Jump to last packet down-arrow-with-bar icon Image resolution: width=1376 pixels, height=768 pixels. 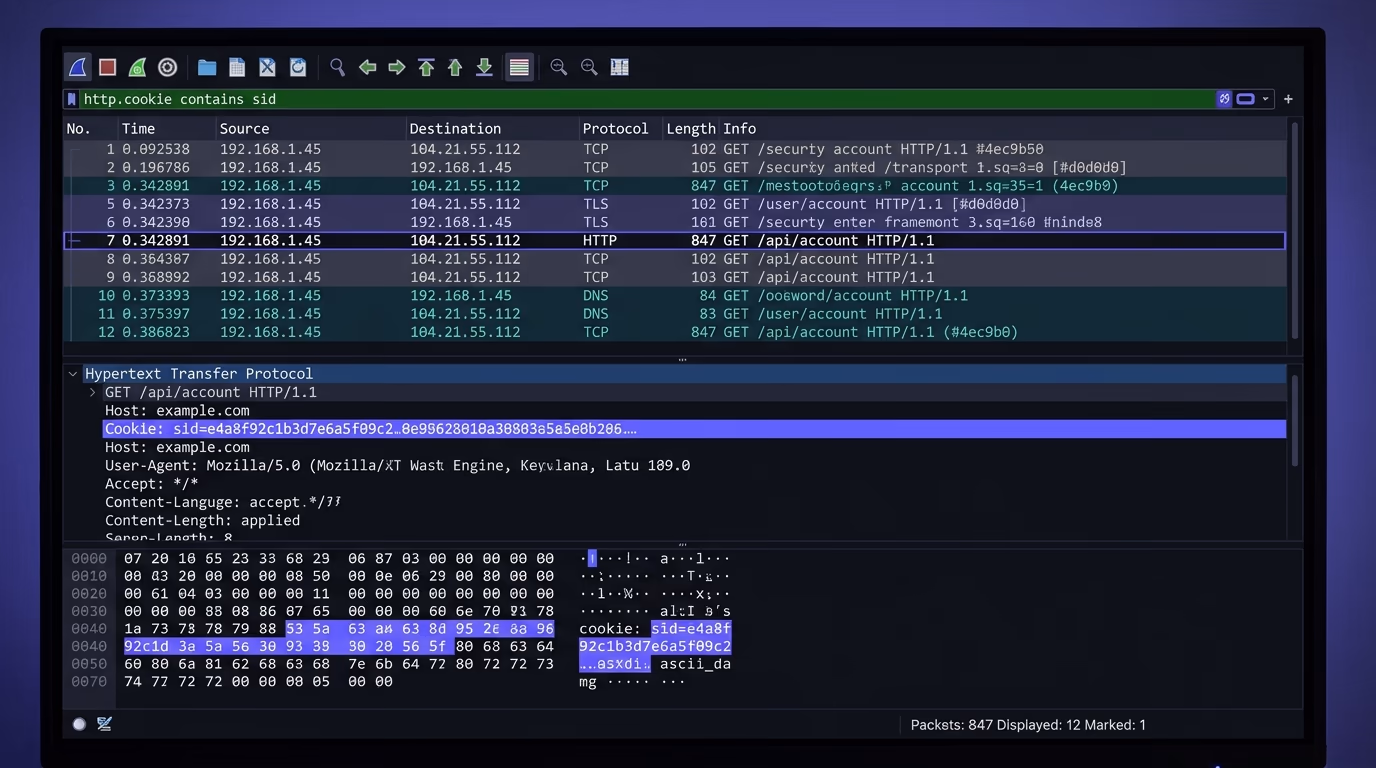coord(484,67)
